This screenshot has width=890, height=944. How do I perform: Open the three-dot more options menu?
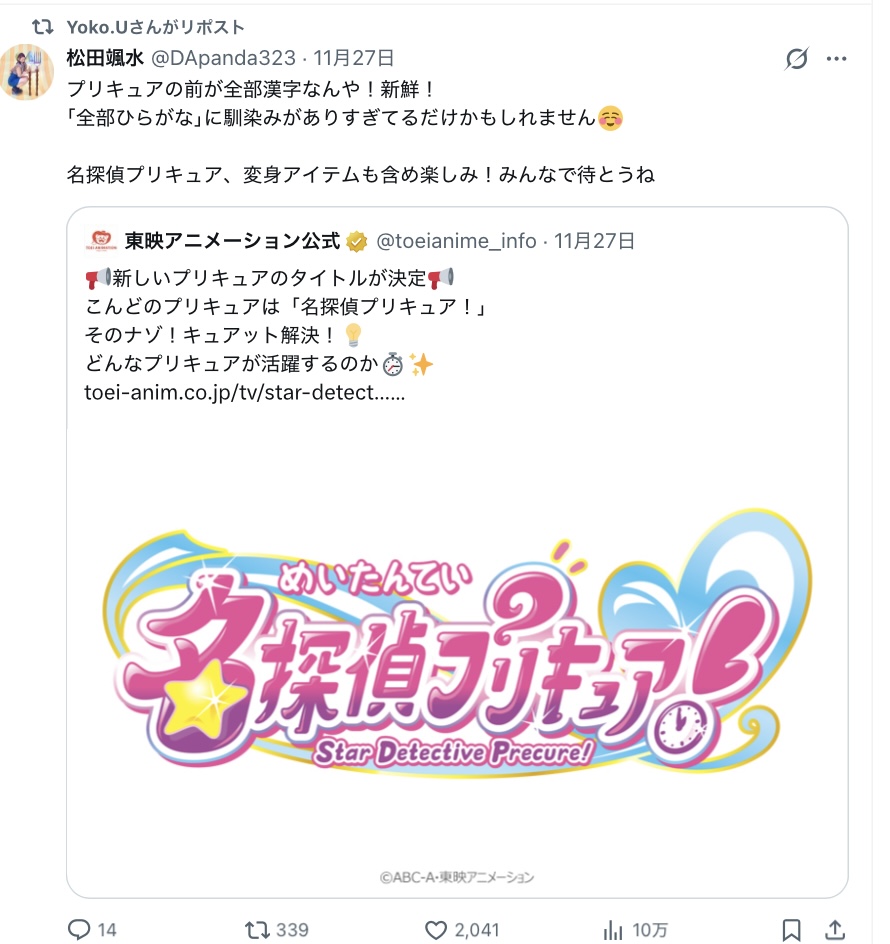pos(836,58)
